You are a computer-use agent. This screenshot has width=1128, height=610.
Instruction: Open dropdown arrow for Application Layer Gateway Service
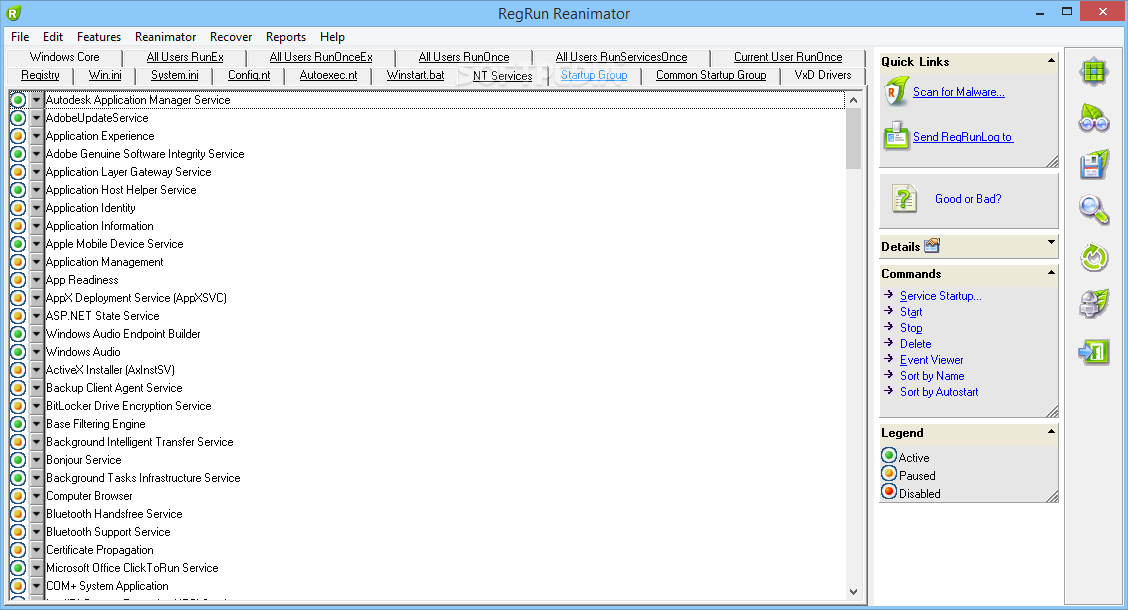pos(36,172)
